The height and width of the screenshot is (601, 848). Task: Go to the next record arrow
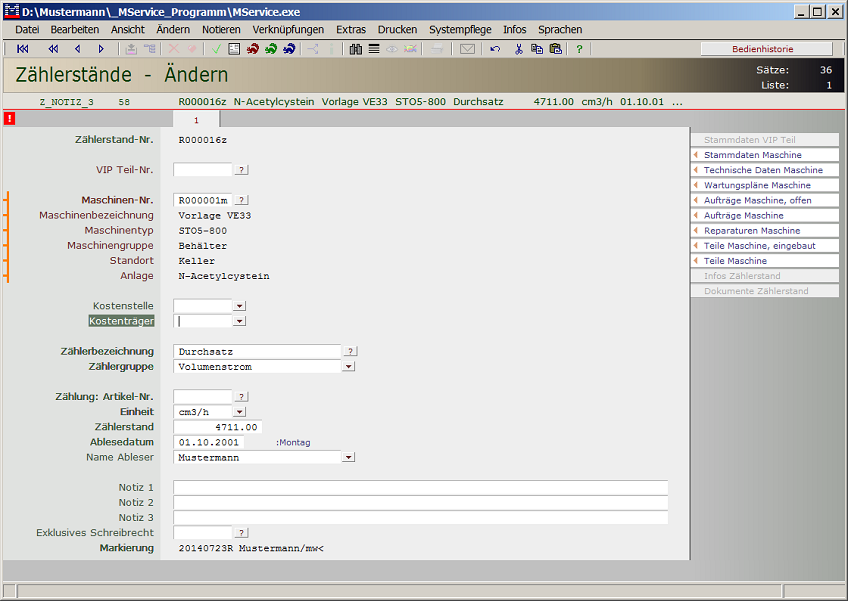(101, 49)
